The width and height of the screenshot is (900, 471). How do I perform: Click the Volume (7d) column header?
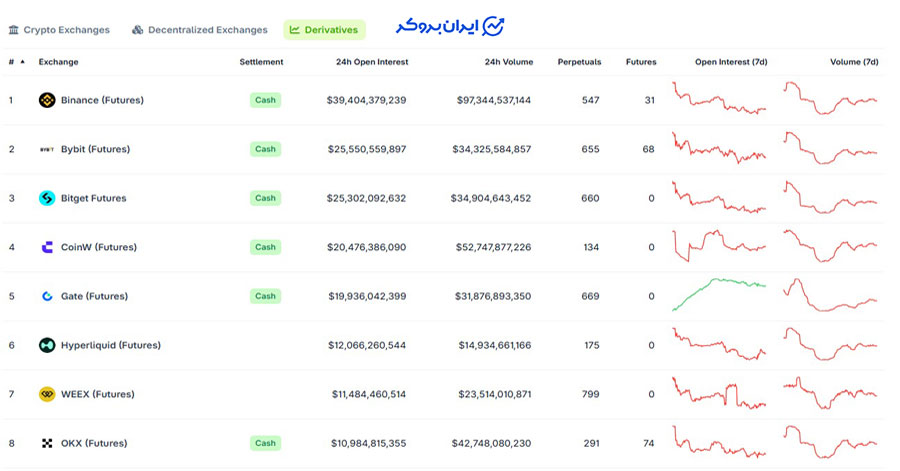854,62
